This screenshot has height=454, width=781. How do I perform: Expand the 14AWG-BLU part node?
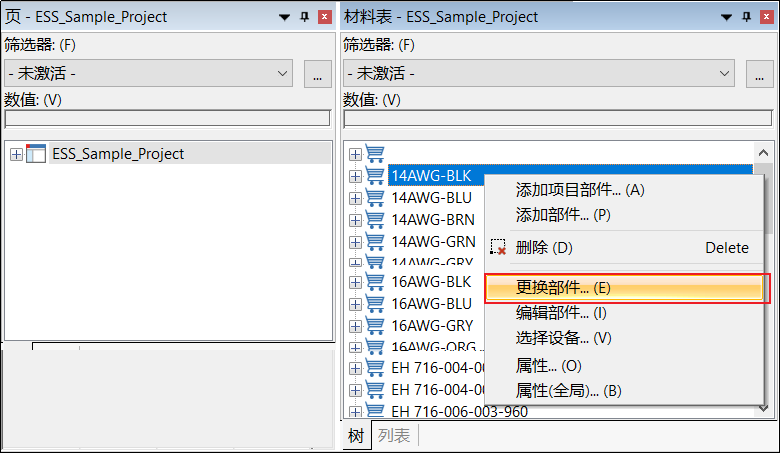[x=355, y=198]
